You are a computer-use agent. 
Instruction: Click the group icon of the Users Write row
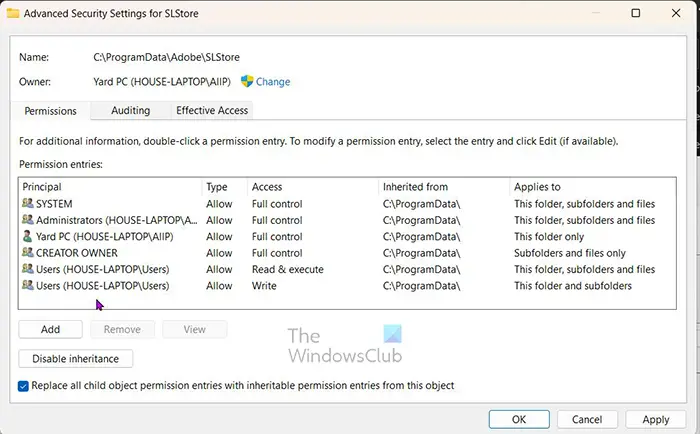click(28, 285)
